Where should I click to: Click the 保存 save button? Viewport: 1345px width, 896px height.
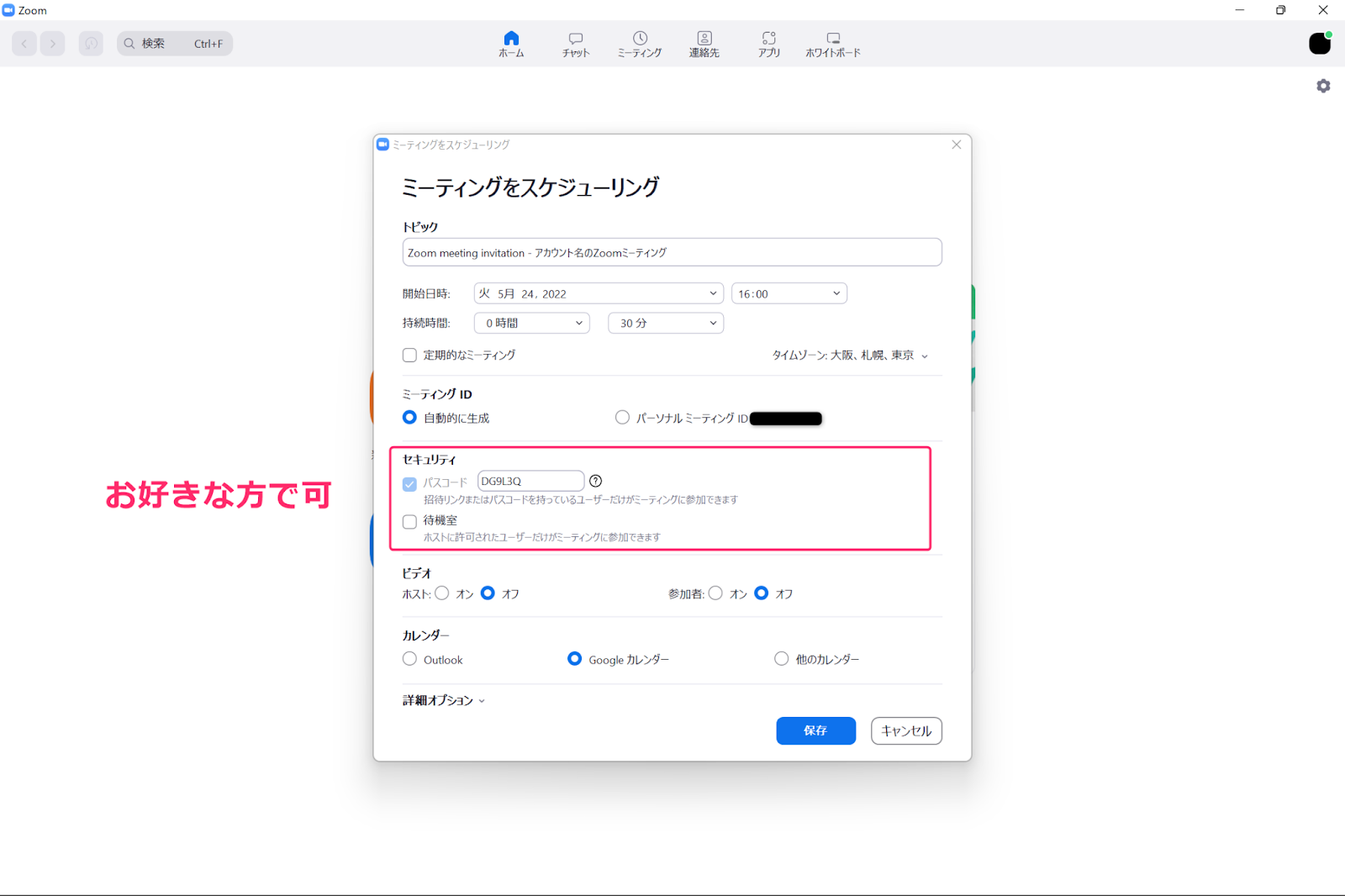coord(815,730)
